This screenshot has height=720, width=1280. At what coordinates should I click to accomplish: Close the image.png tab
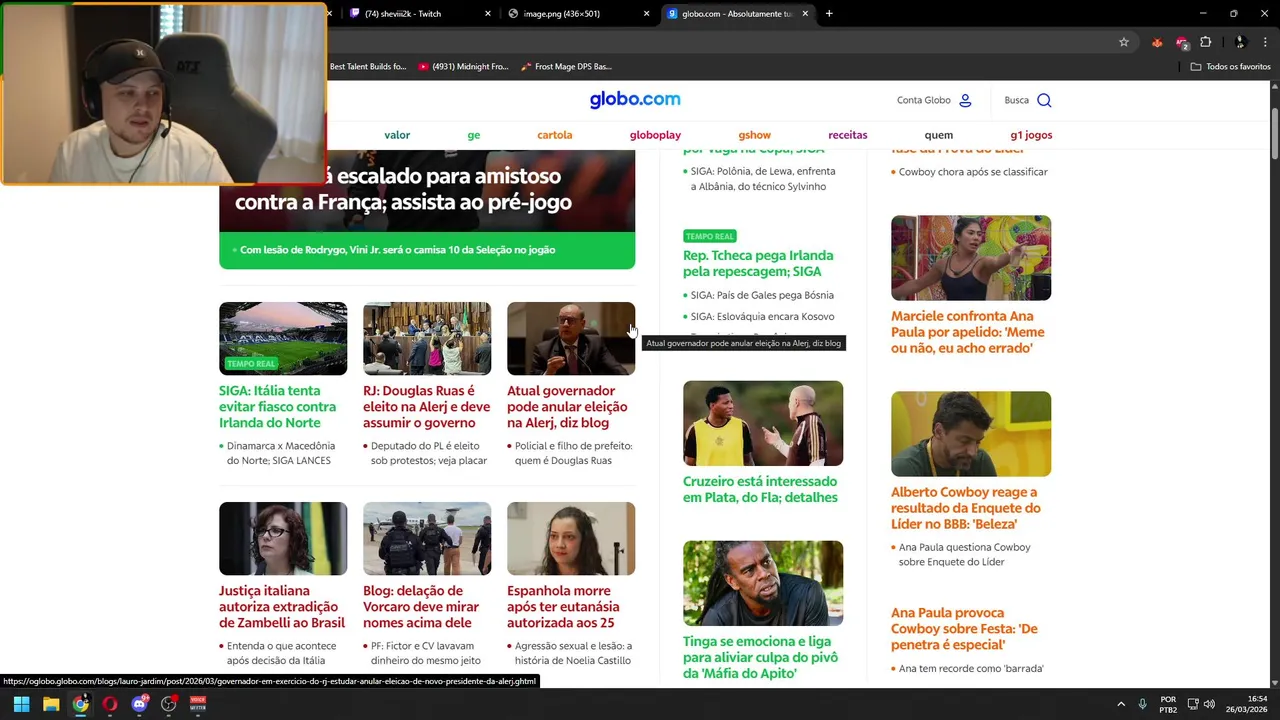646,14
